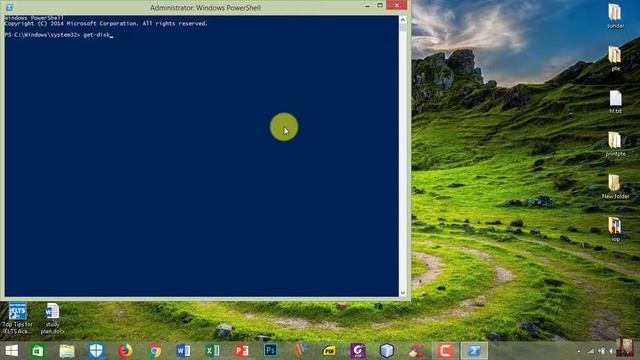This screenshot has width=640, height=360.
Task: Click the PowerShell scrollbar down arrow
Action: pos(403,293)
